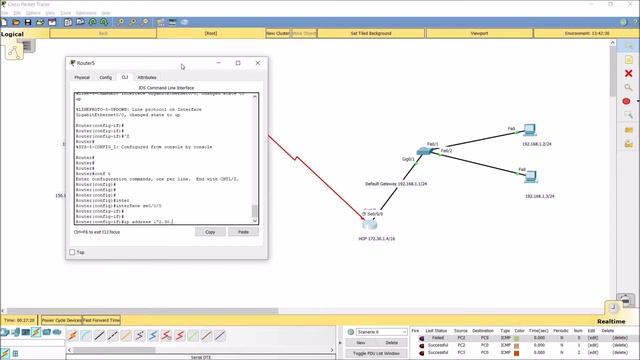Pick the automatic connection lightning cable
Viewport: 640px width, 360px height.
pyautogui.click(x=73, y=336)
